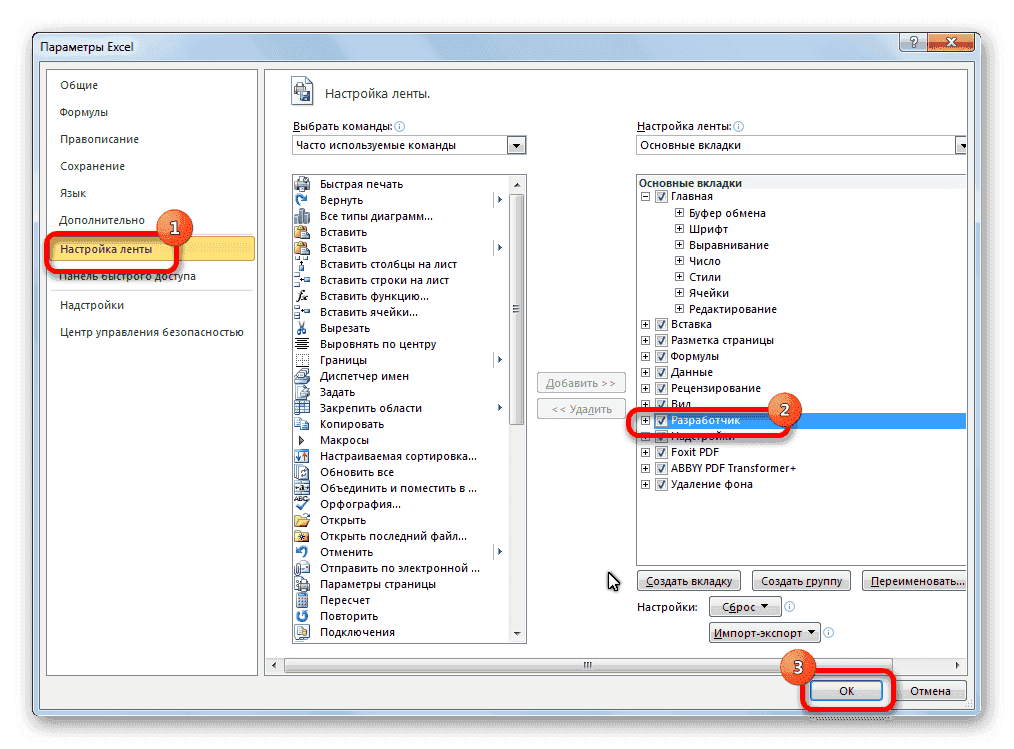The width and height of the screenshot is (1014, 749).
Task: Click the Создать вкладку button
Action: pos(688,580)
